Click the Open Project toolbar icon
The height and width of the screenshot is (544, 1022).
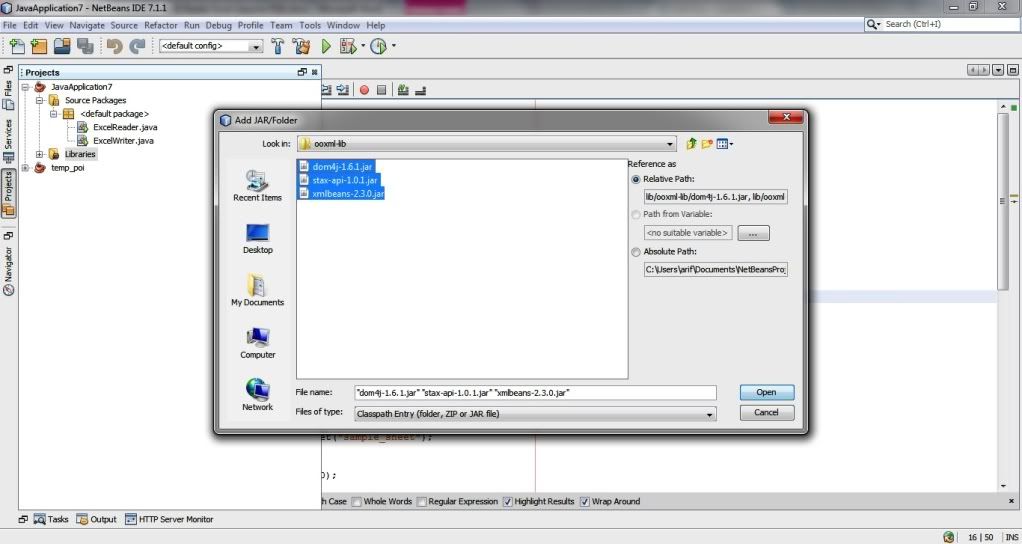(x=62, y=46)
